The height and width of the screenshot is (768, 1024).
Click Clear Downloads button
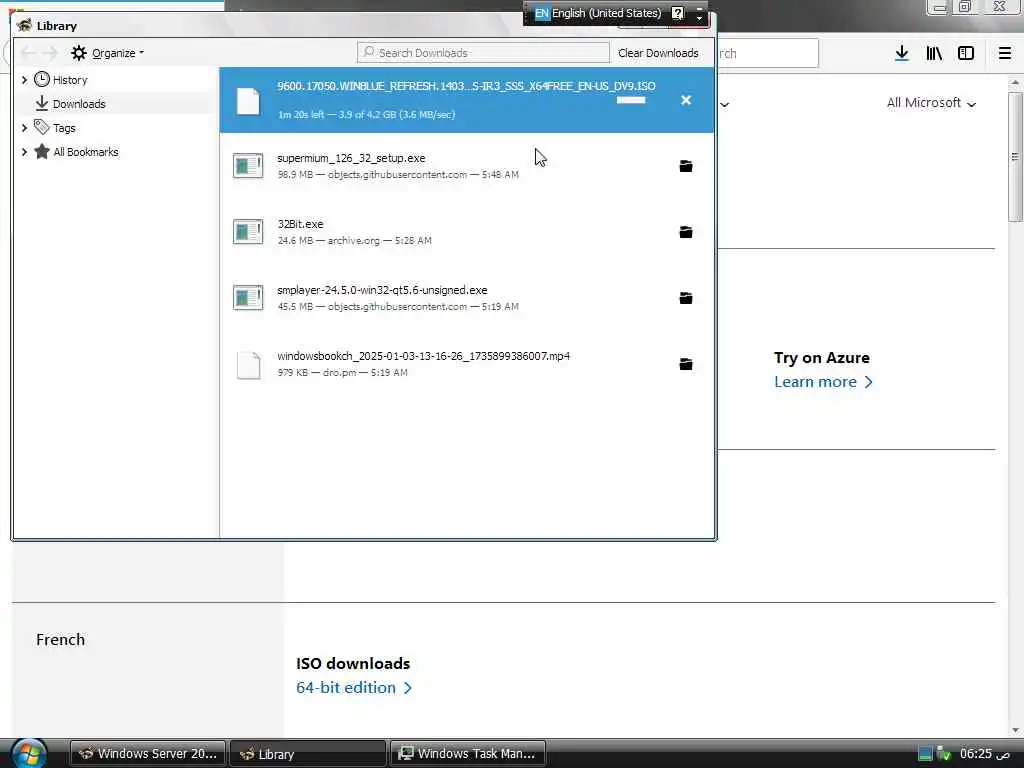click(658, 53)
